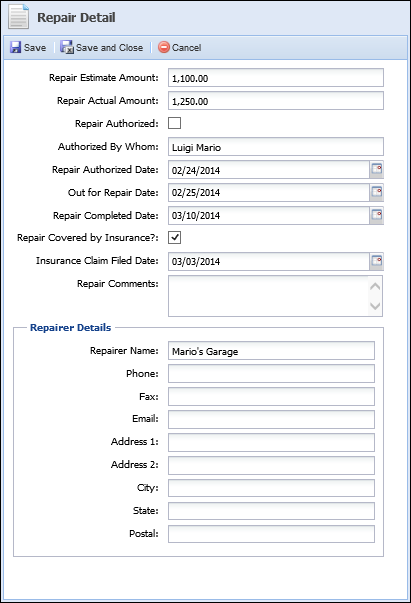Click the Phone input field
This screenshot has width=411, height=603.
point(271,373)
